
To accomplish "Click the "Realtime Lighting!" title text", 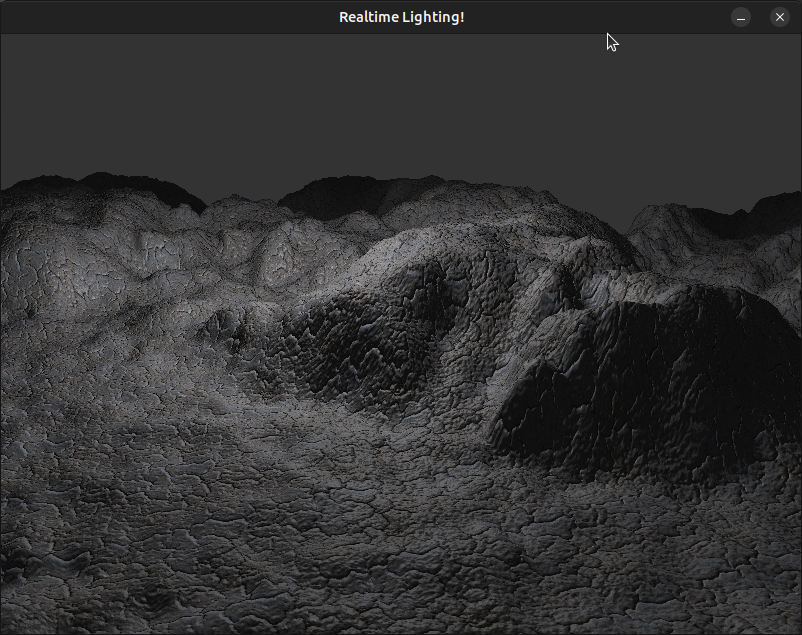I will (x=401, y=17).
